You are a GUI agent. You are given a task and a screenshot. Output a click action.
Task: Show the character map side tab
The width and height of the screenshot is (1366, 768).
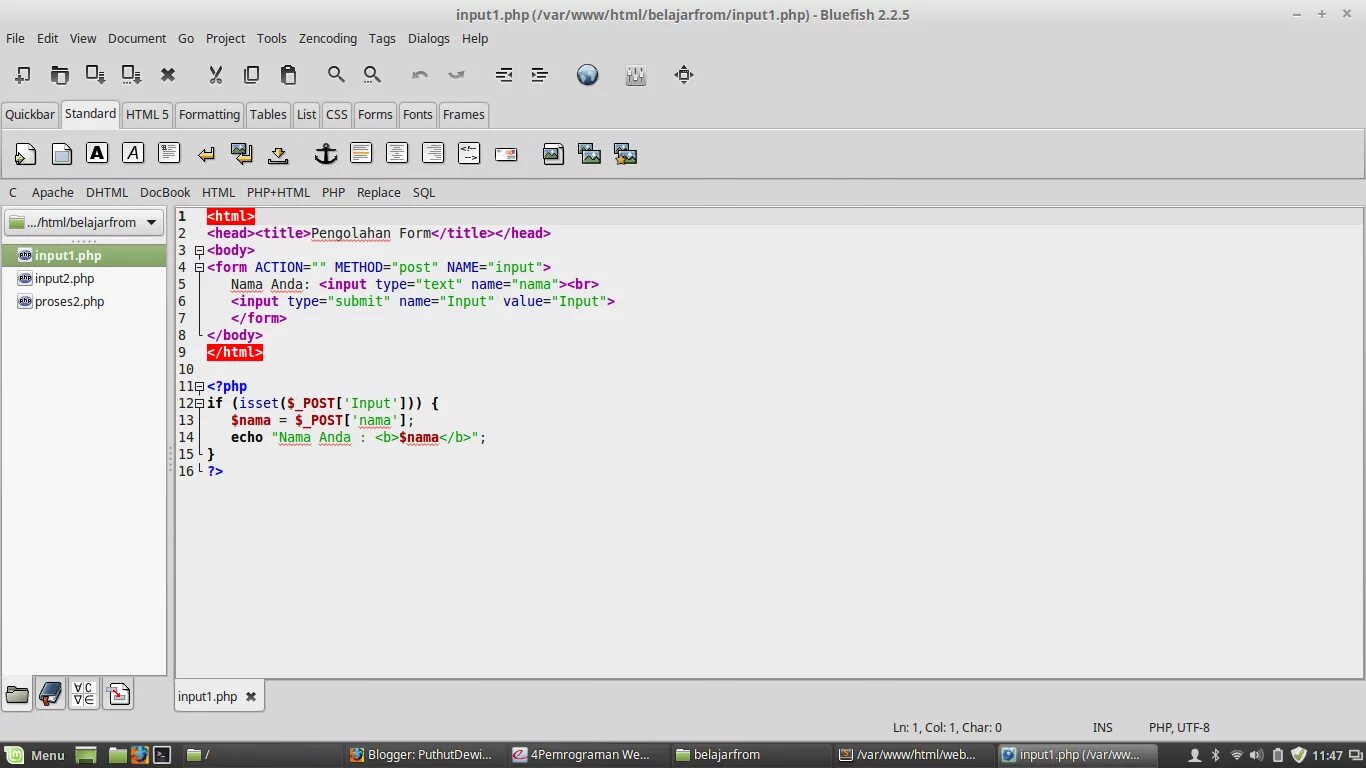(x=84, y=694)
